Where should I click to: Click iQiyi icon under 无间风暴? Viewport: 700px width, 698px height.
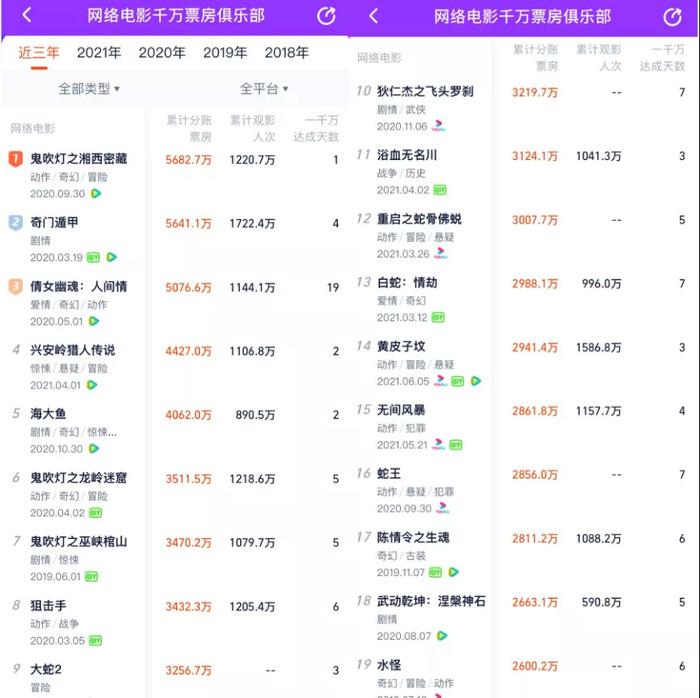pyautogui.click(x=456, y=445)
